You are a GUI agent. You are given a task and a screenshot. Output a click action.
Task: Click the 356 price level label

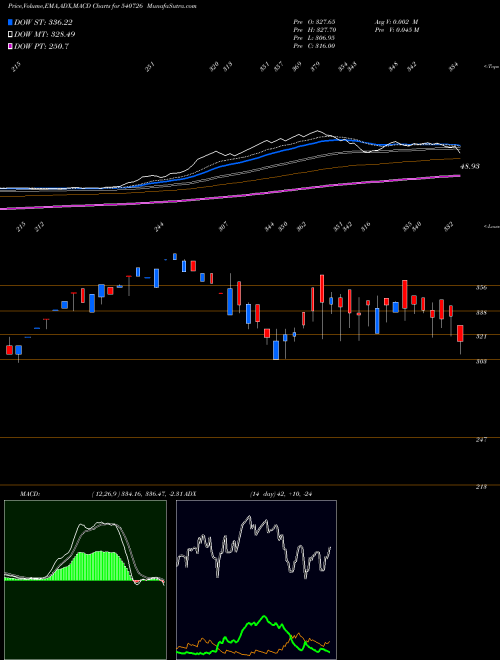tap(481, 288)
